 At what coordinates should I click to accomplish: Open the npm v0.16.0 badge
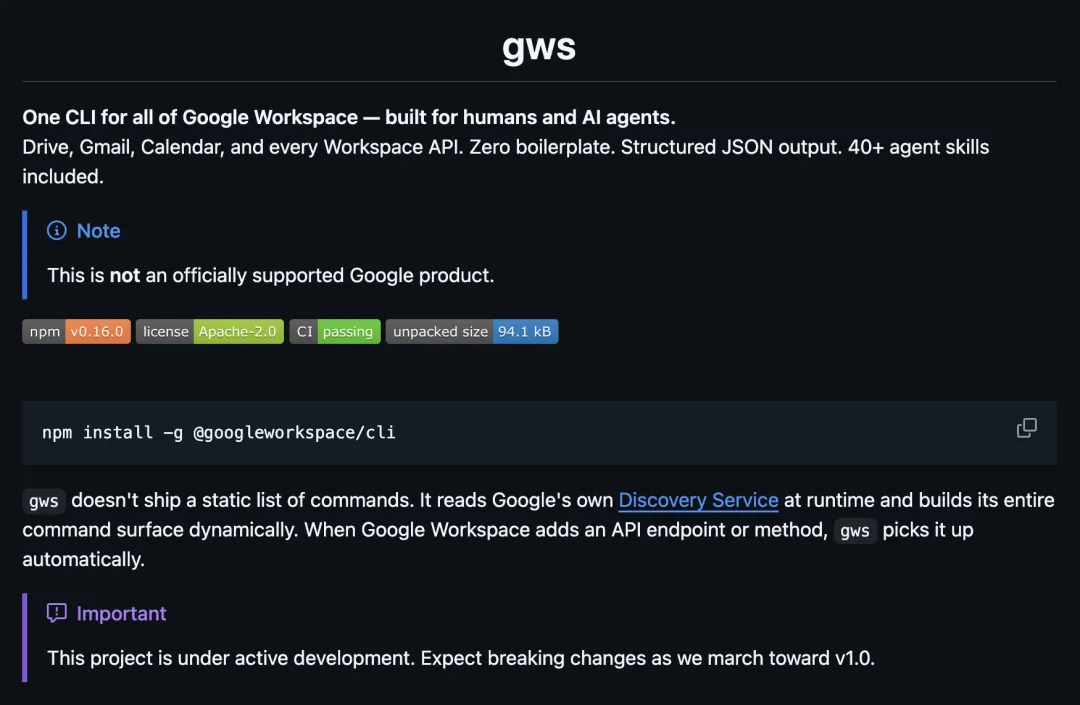pos(76,332)
